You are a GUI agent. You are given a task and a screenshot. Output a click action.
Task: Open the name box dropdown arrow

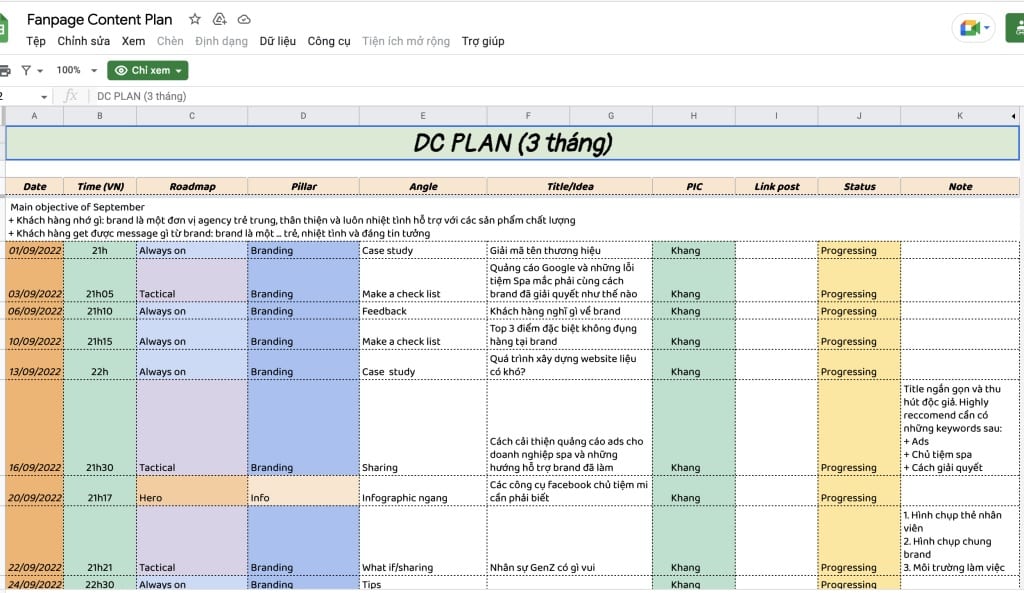coord(44,97)
